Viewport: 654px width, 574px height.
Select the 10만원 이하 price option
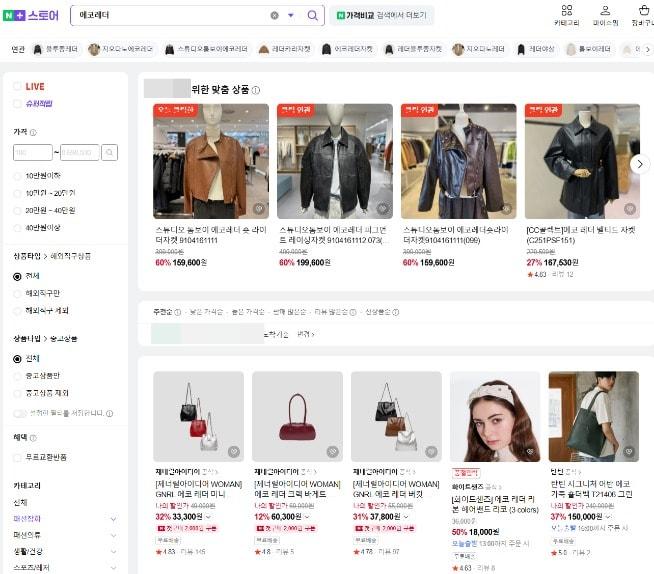click(17, 176)
